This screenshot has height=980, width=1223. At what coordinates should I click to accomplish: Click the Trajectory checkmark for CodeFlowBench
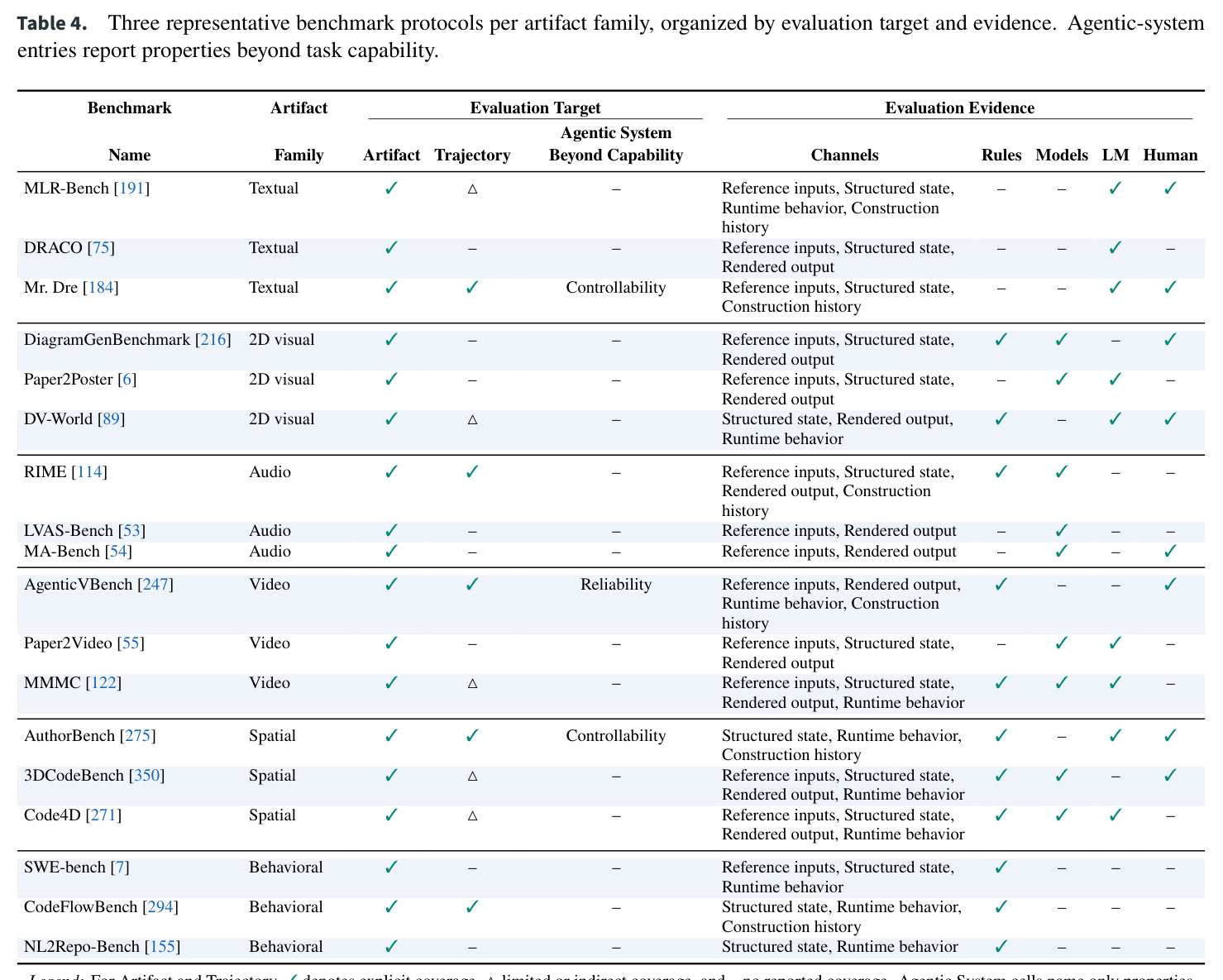(472, 907)
